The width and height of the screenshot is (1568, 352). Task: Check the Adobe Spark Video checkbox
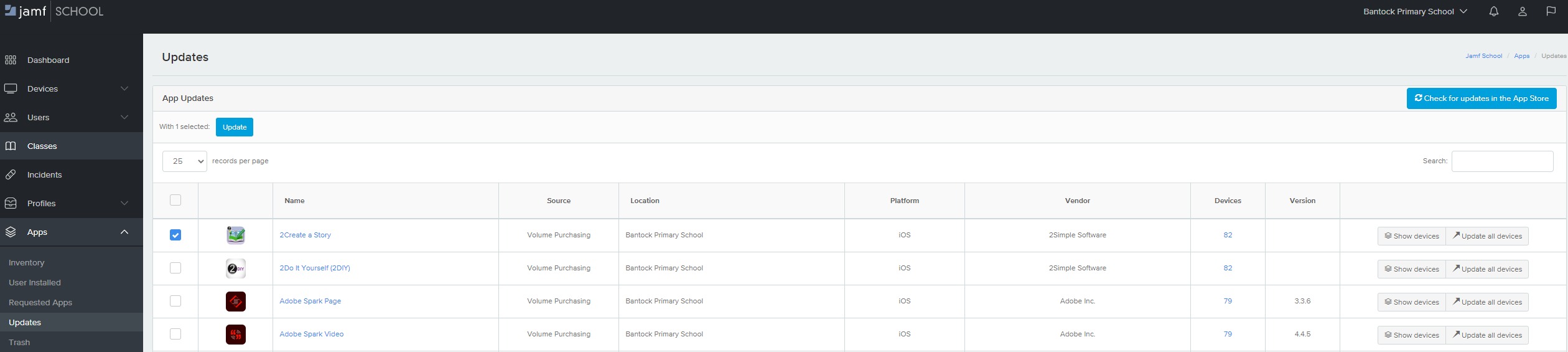pyautogui.click(x=175, y=334)
